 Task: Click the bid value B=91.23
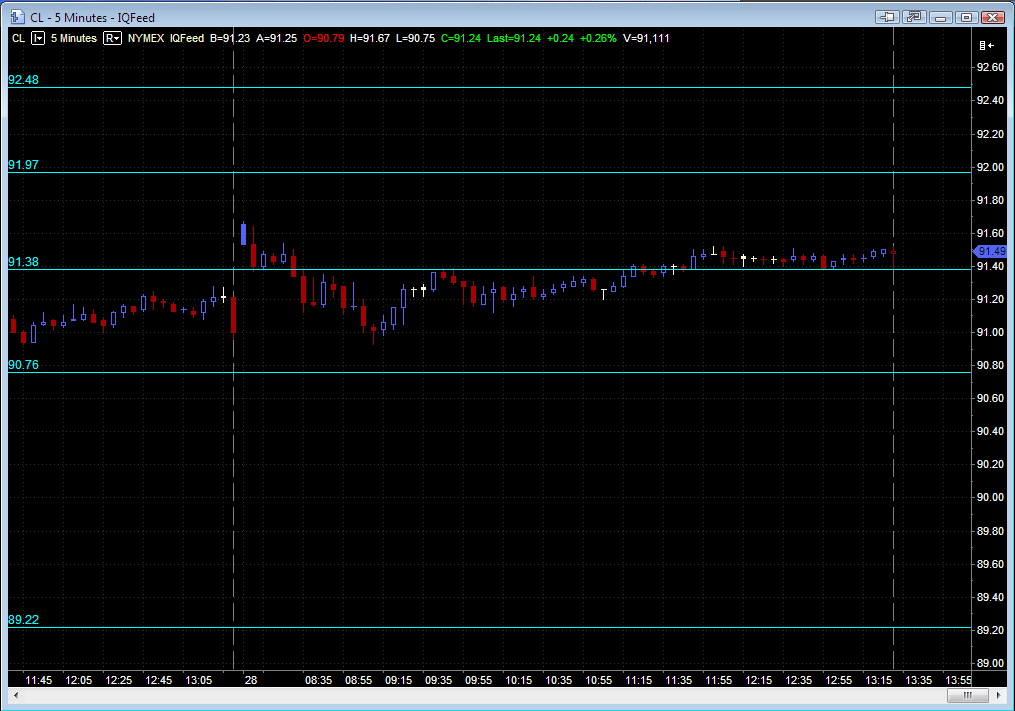230,38
